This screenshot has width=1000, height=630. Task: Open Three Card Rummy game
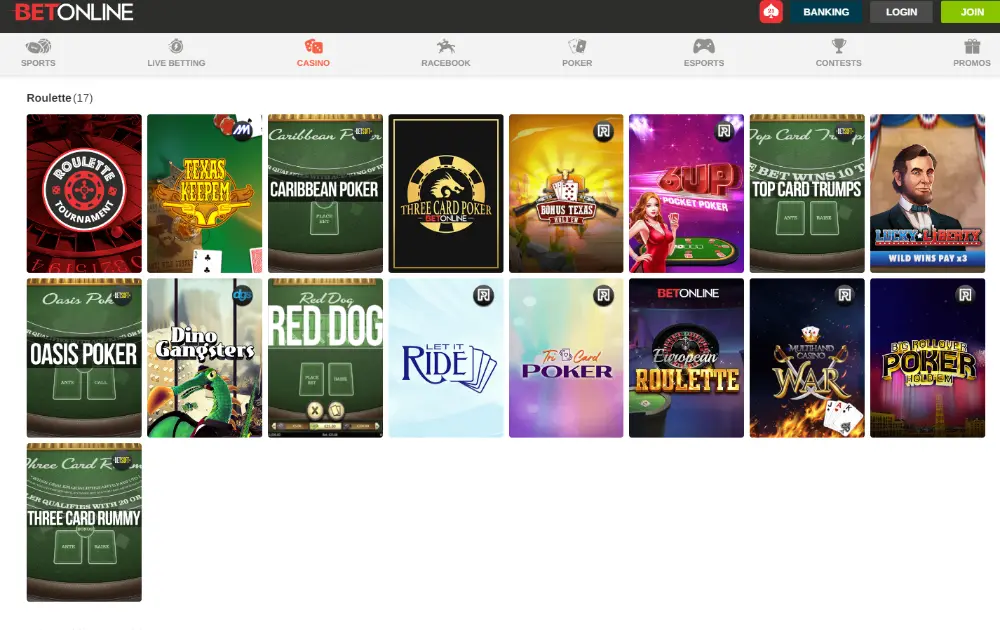[x=84, y=522]
